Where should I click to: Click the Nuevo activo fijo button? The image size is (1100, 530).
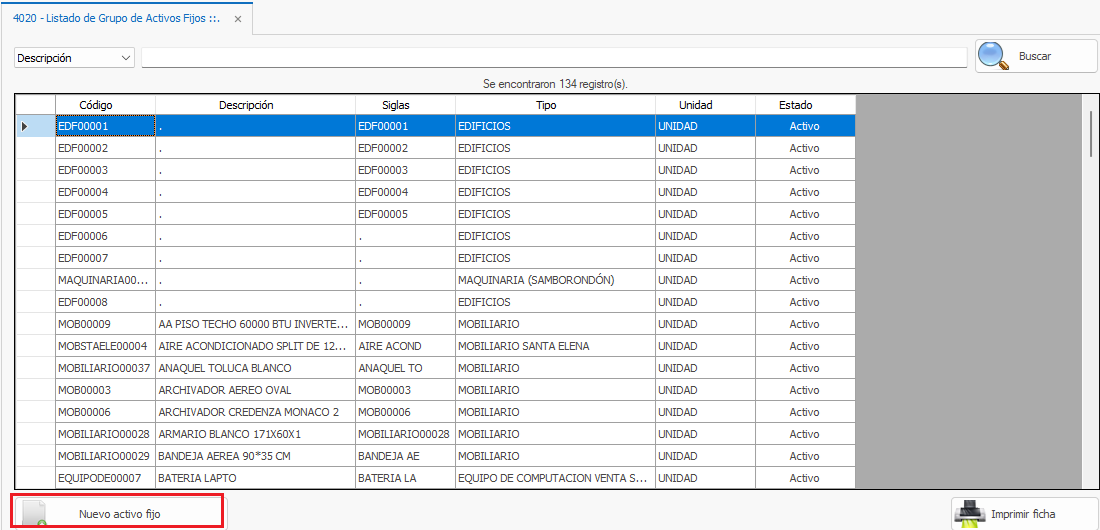tap(119, 513)
